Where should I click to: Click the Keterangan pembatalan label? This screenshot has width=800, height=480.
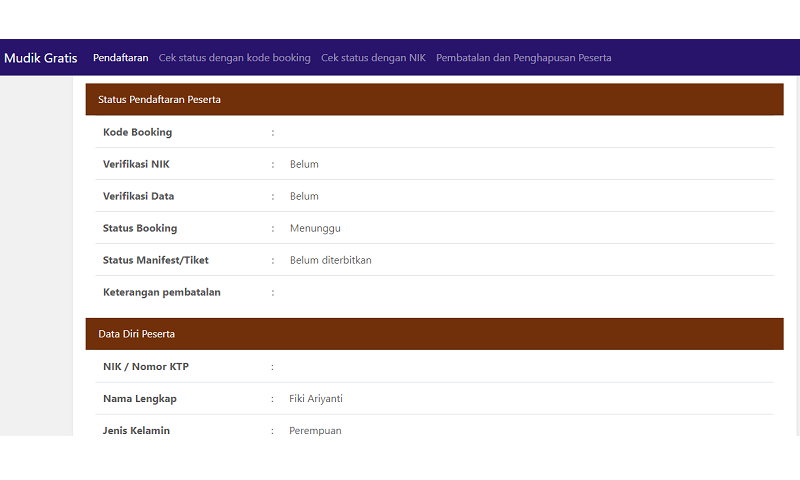click(x=161, y=292)
